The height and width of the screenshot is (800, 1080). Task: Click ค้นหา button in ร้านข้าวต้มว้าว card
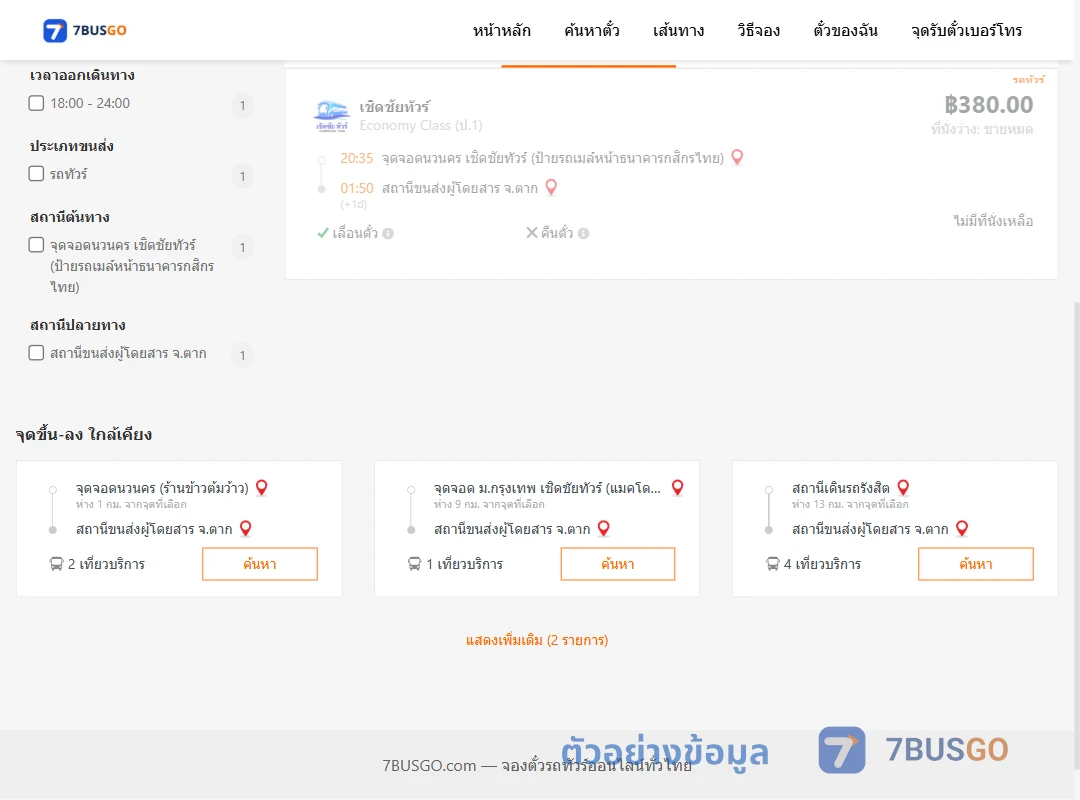[x=260, y=564]
